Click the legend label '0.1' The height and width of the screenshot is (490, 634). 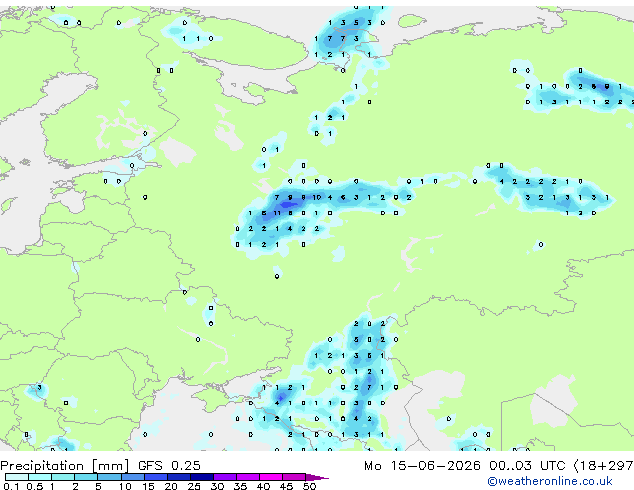pos(11,486)
